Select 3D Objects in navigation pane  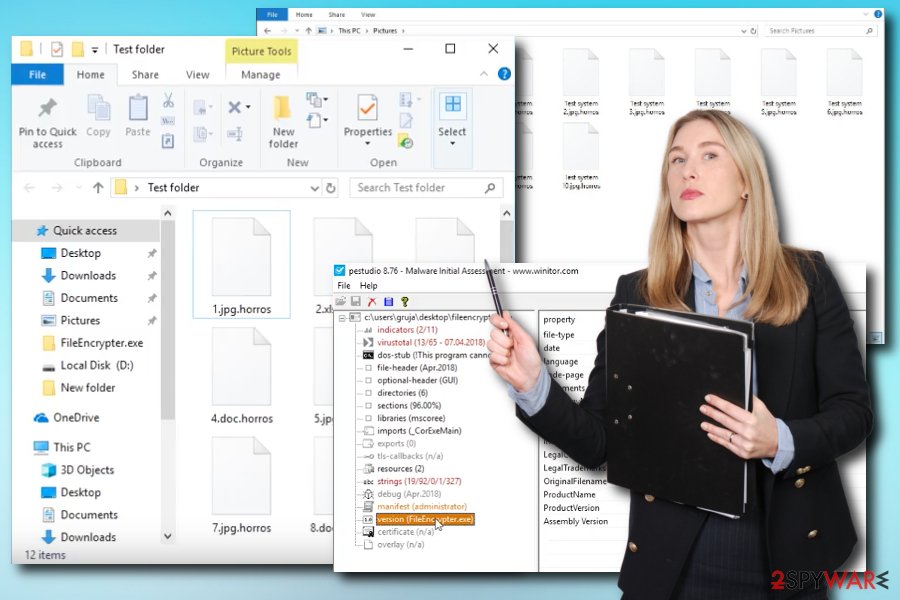[x=87, y=470]
